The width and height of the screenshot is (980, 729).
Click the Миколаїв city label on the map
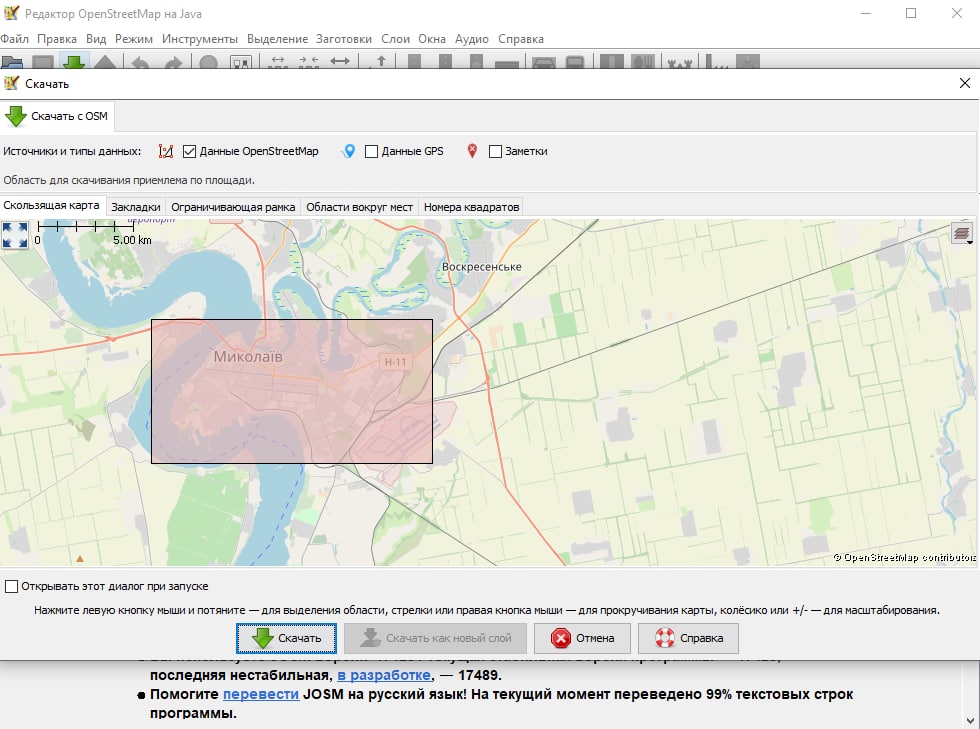(x=248, y=357)
